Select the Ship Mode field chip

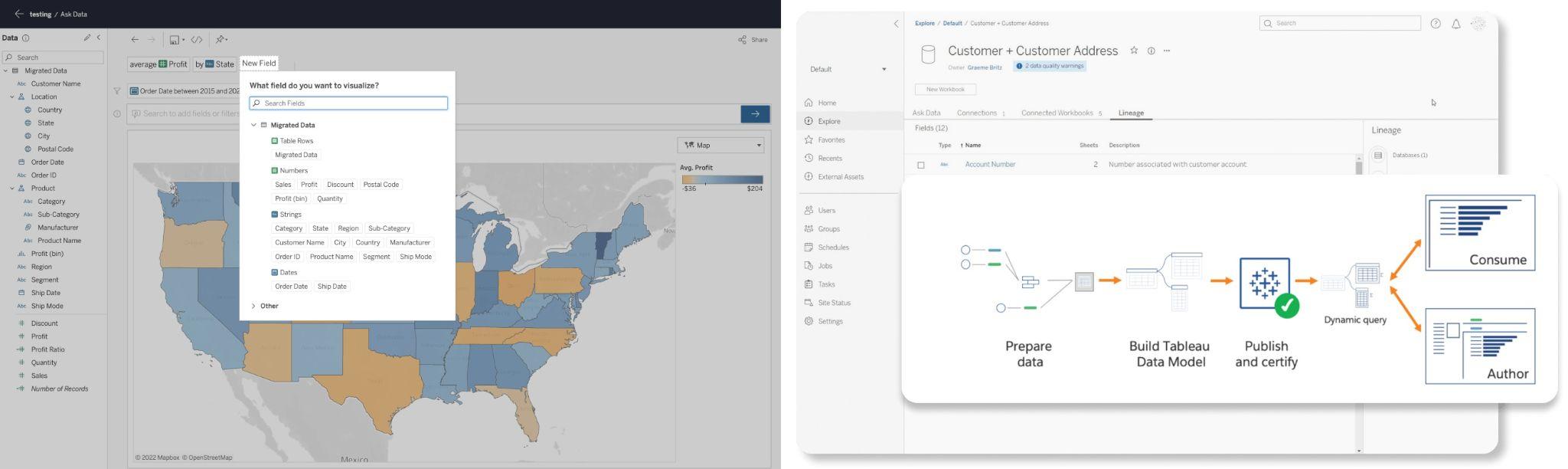point(416,257)
